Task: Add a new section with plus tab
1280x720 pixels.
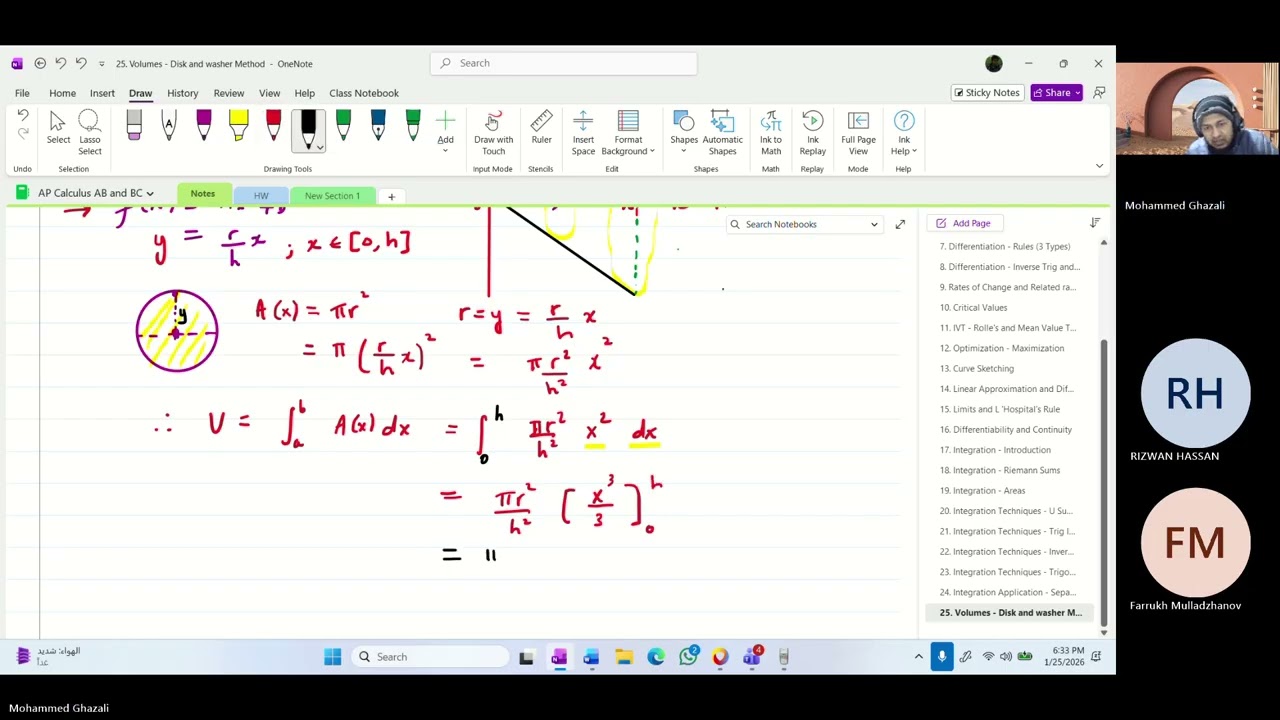Action: point(391,196)
